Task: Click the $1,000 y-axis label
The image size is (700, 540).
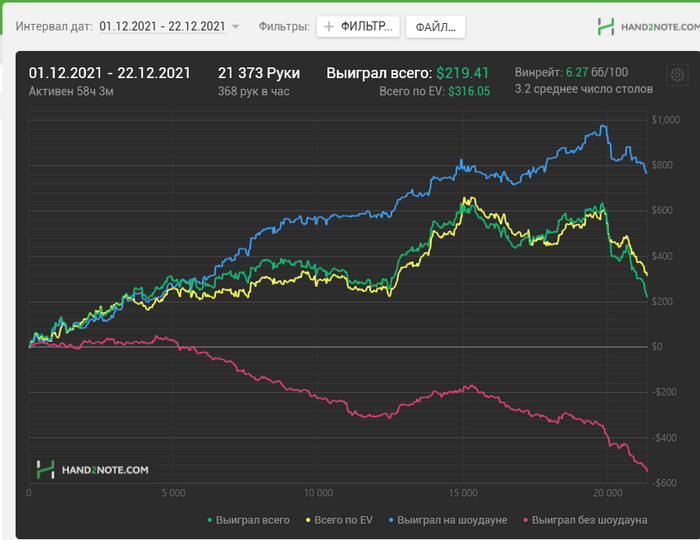Action: [x=666, y=120]
